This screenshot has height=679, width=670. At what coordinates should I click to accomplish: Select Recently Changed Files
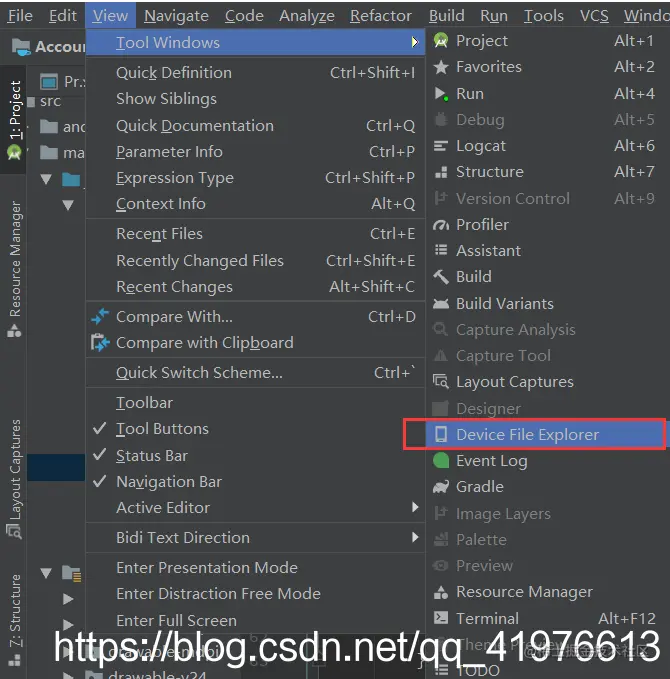point(256,261)
